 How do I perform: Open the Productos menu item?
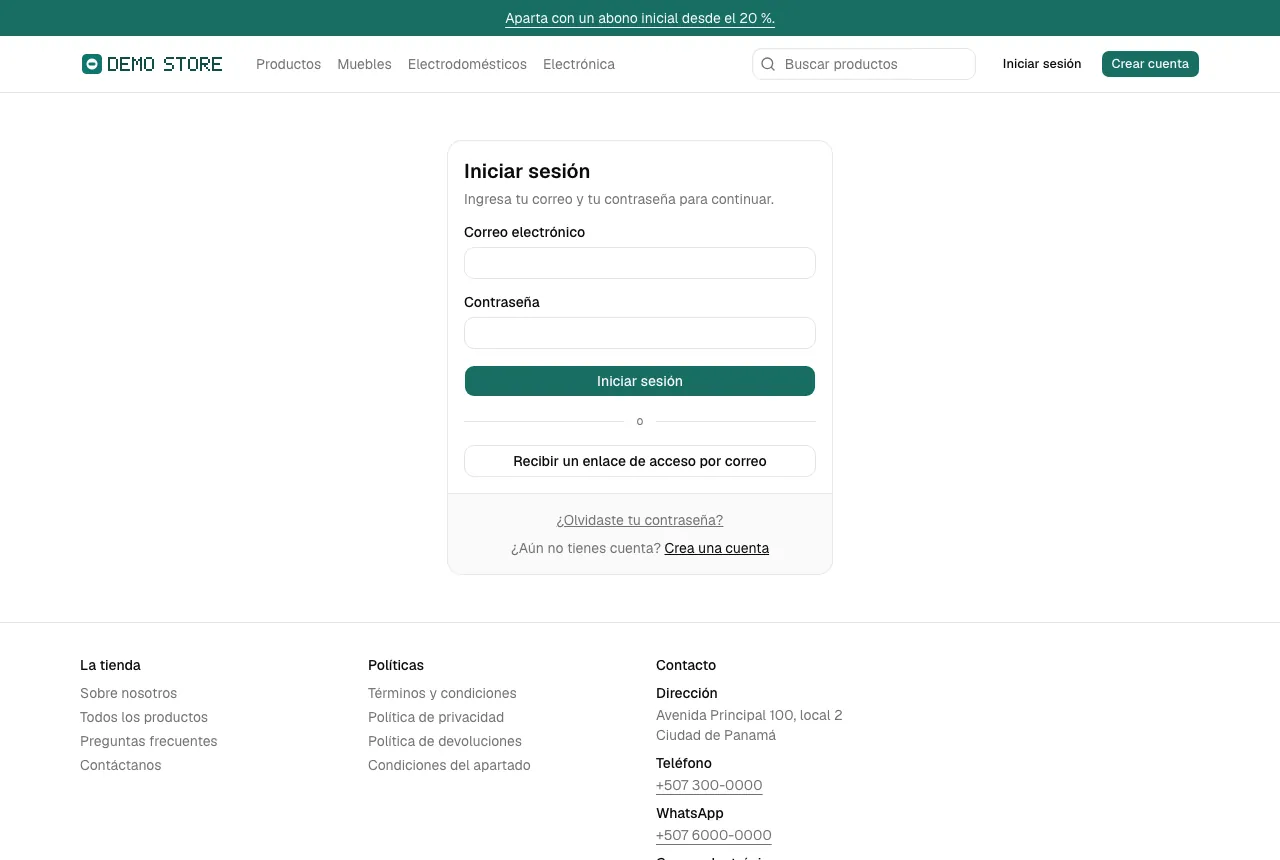pos(288,64)
